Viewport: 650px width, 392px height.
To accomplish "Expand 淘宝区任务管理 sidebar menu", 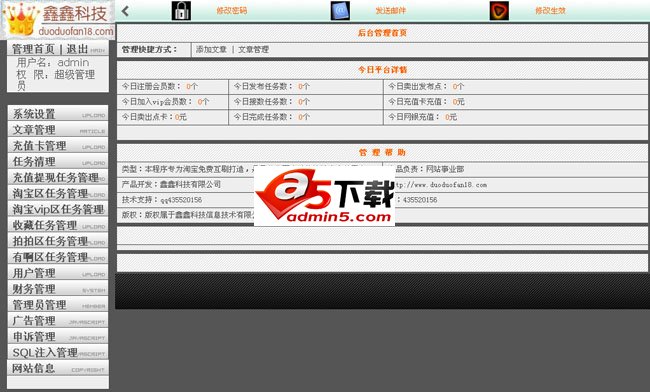I will point(58,193).
